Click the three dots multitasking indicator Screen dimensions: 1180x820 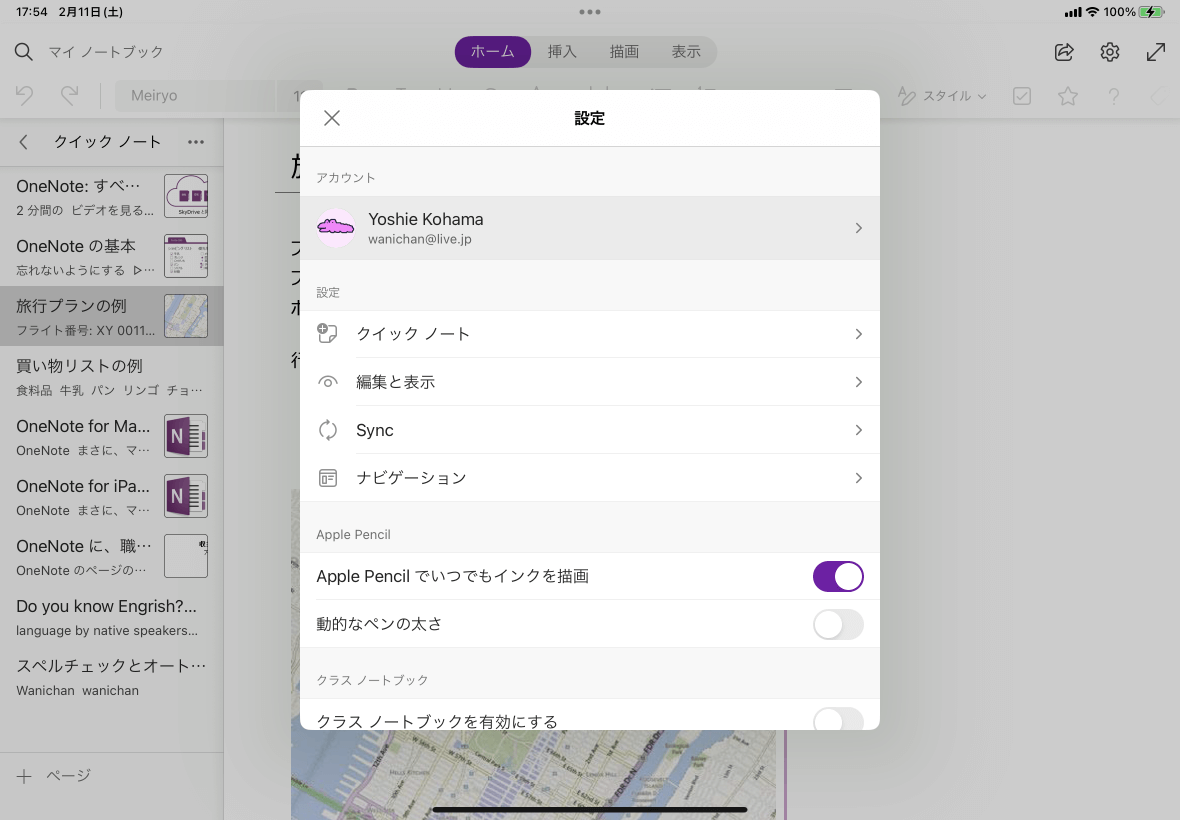click(x=590, y=12)
